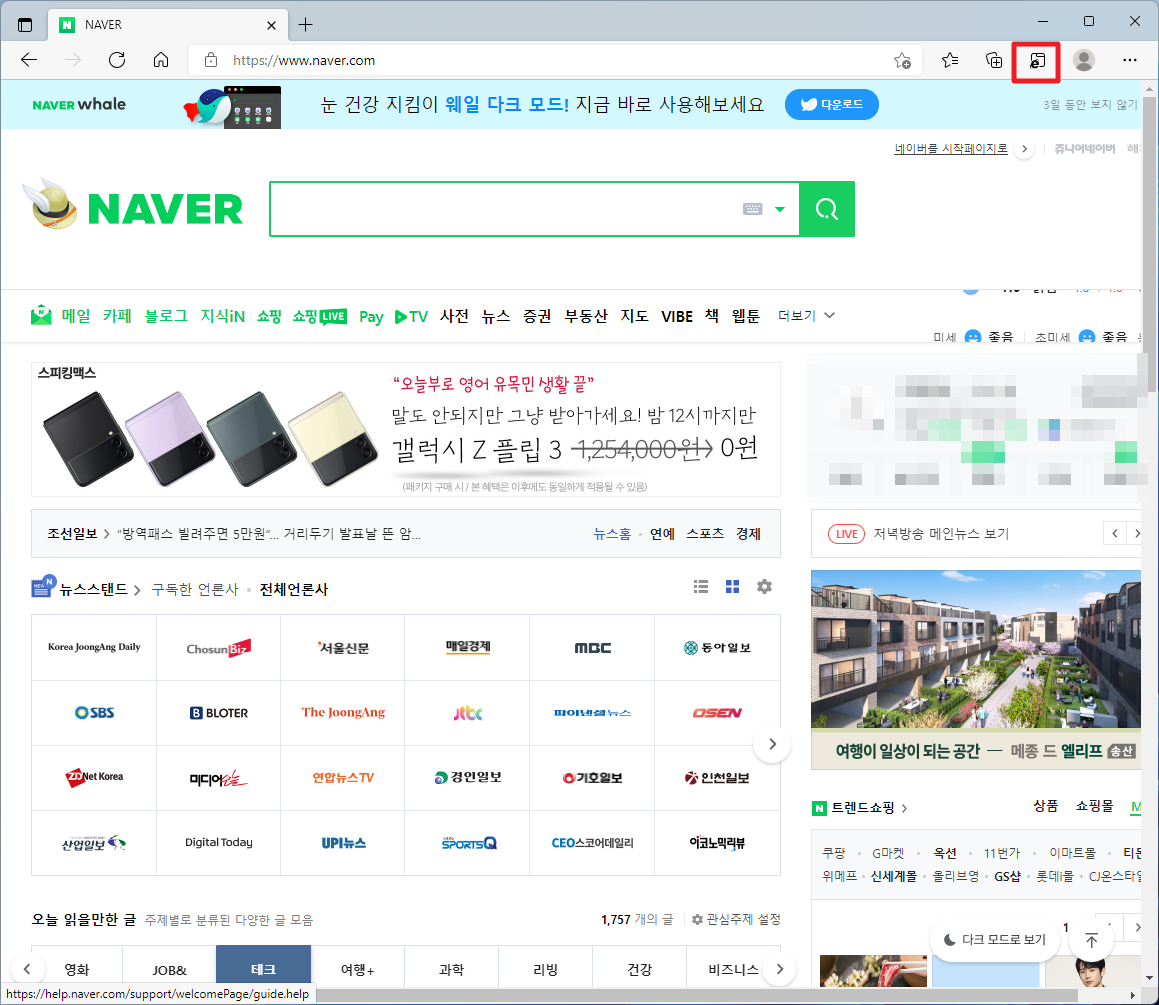Screen dimensions: 1159x1005
Task: Enable 다크 모드로 보기 dark mode
Action: [996, 939]
